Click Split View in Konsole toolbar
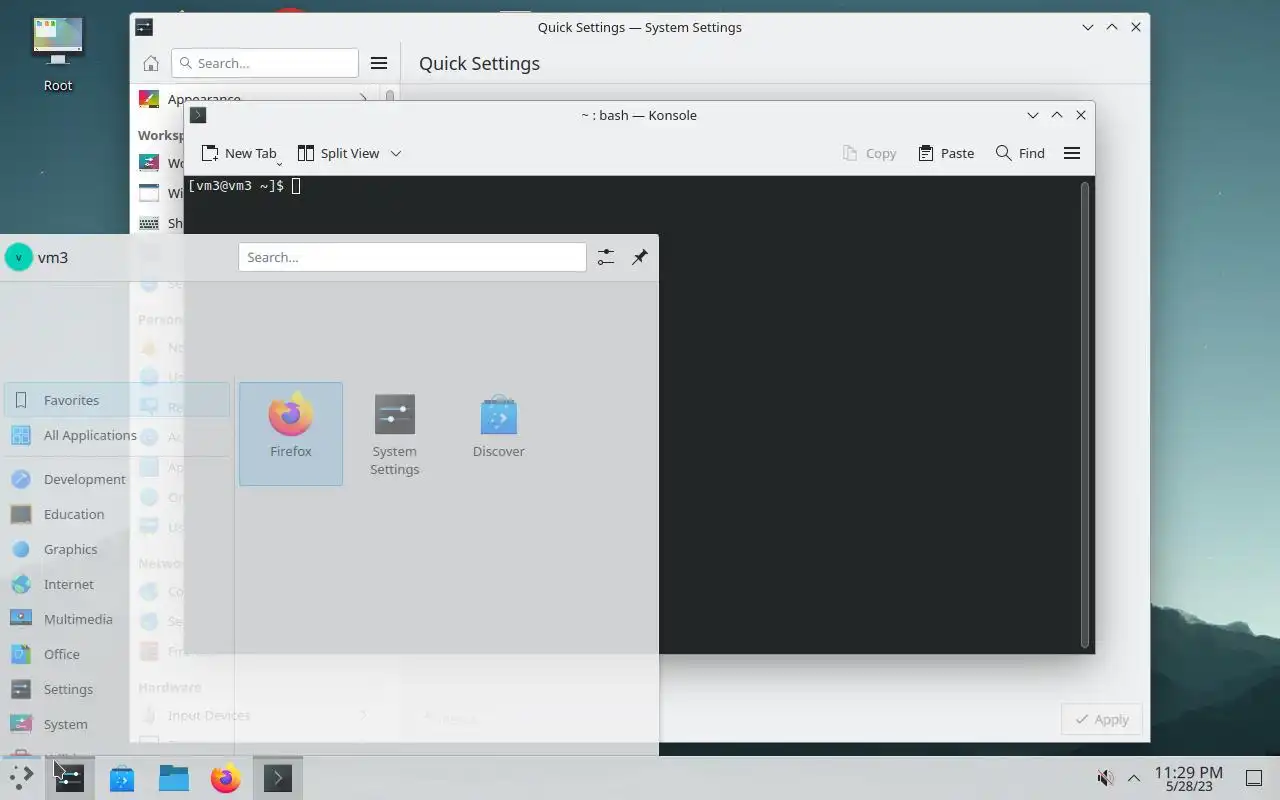Image resolution: width=1280 pixels, height=800 pixels. coord(338,153)
